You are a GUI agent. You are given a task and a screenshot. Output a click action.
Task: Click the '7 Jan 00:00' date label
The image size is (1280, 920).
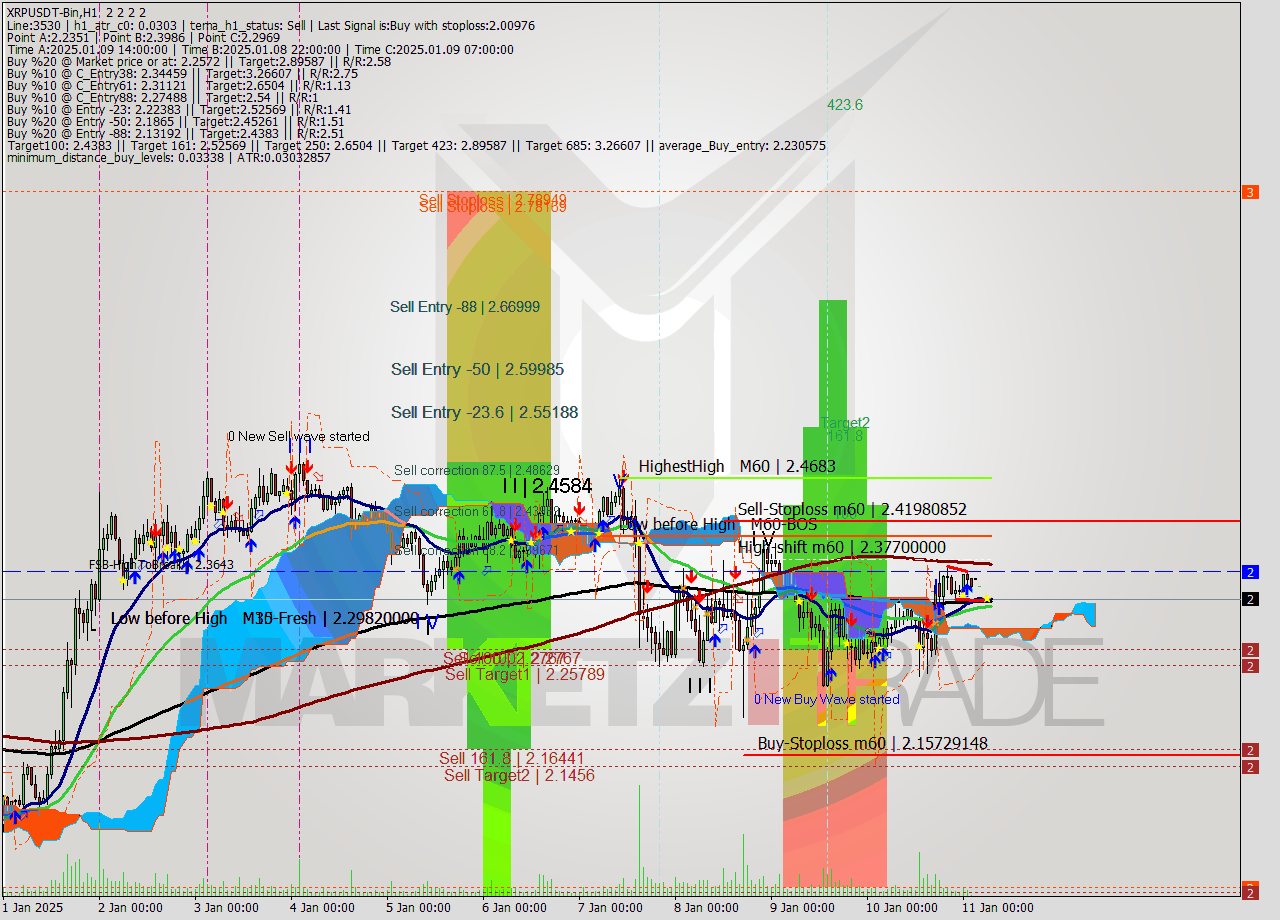[610, 908]
